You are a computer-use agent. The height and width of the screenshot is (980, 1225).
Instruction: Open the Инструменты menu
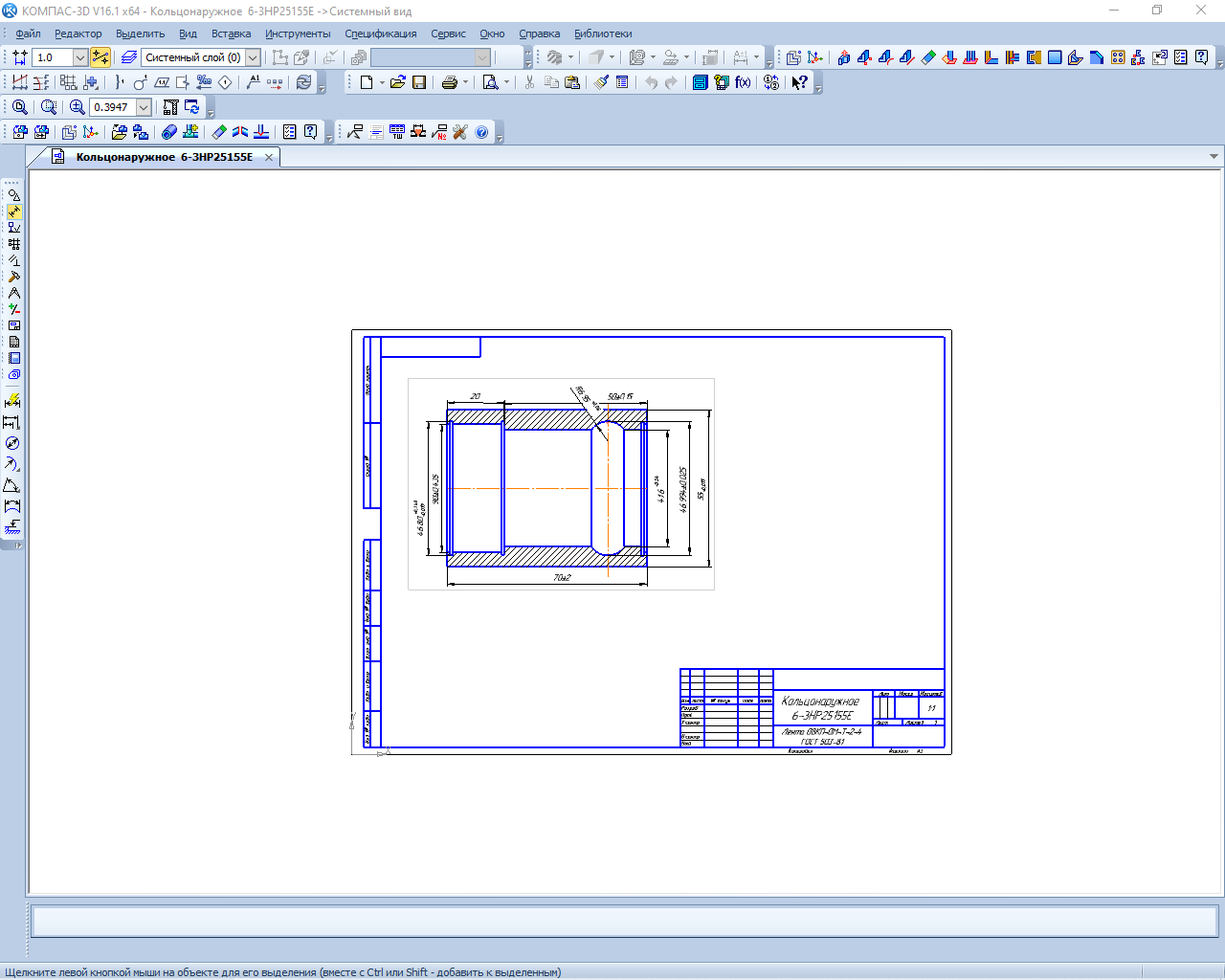tap(298, 33)
